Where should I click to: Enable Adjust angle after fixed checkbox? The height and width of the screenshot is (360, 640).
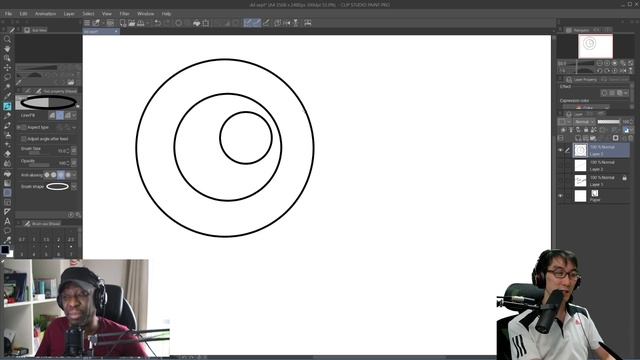23,139
